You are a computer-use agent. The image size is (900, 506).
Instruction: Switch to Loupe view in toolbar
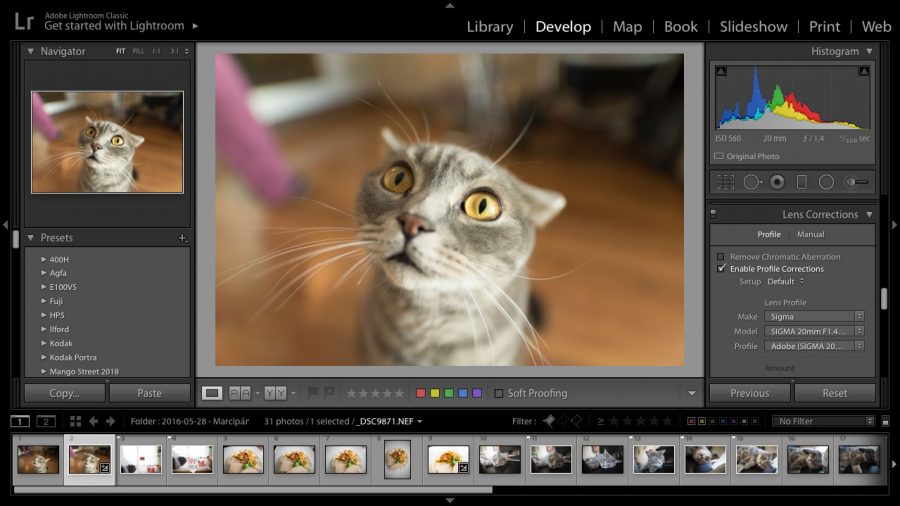tap(212, 393)
